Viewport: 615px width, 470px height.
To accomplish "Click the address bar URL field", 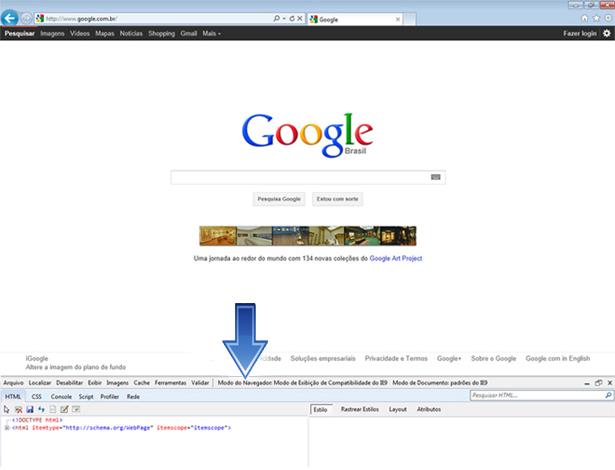I will 157,18.
